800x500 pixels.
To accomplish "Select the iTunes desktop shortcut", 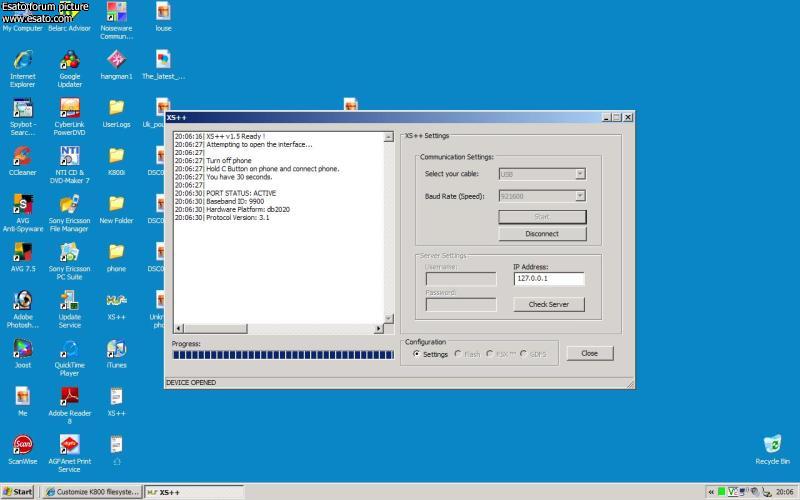I will (x=116, y=354).
